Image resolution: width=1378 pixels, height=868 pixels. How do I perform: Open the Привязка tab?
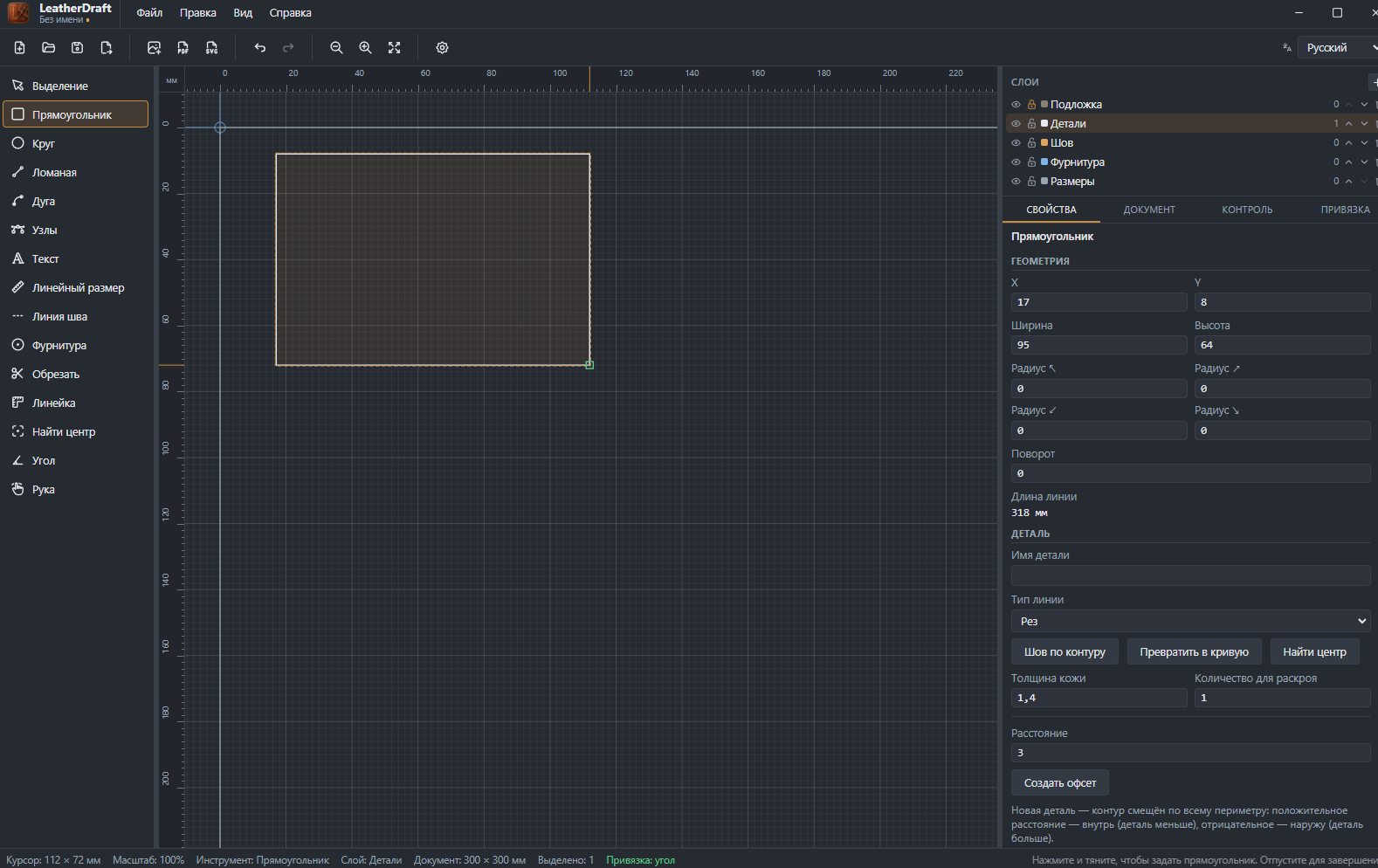[x=1345, y=210]
